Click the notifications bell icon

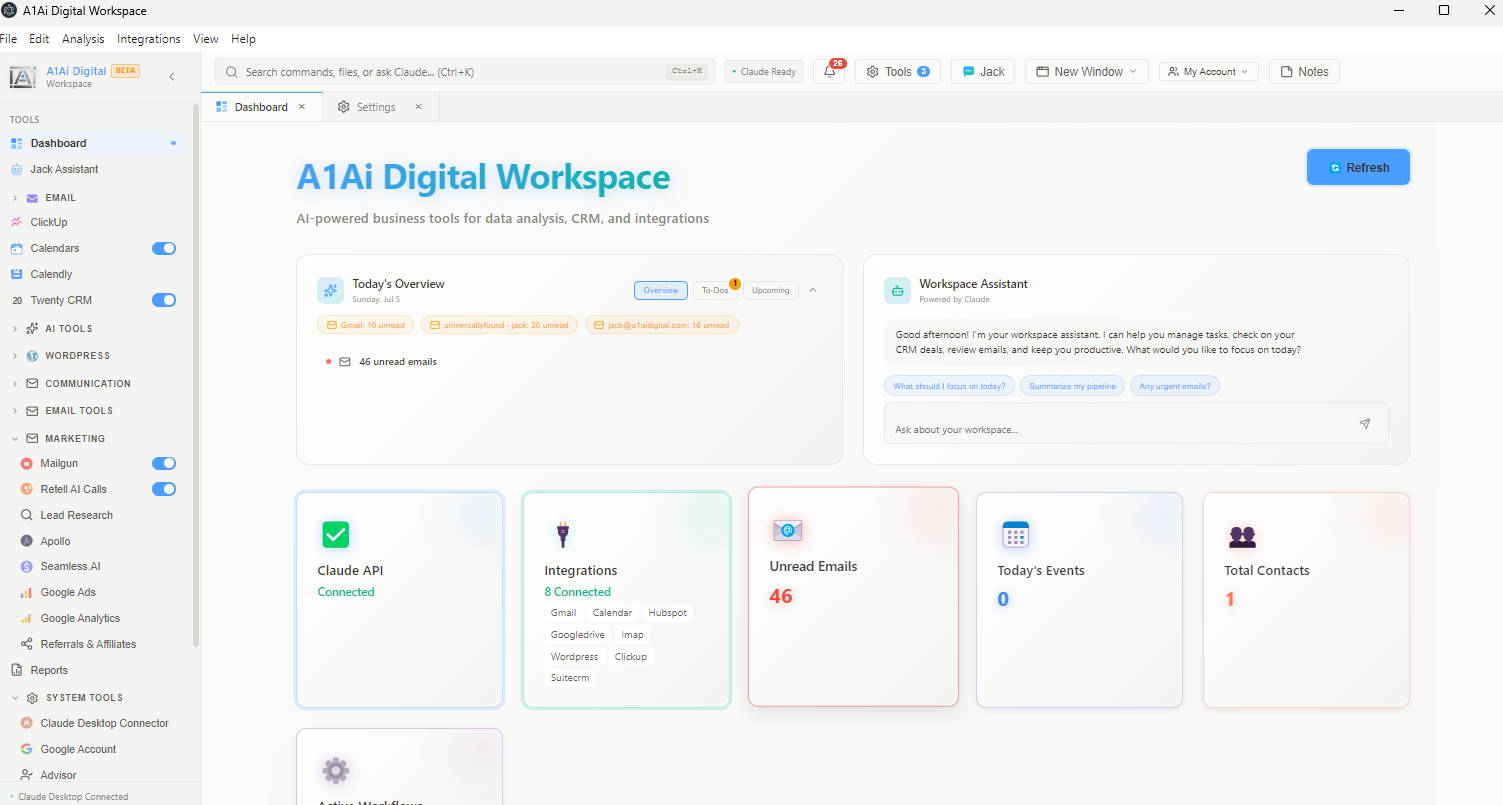coord(829,72)
